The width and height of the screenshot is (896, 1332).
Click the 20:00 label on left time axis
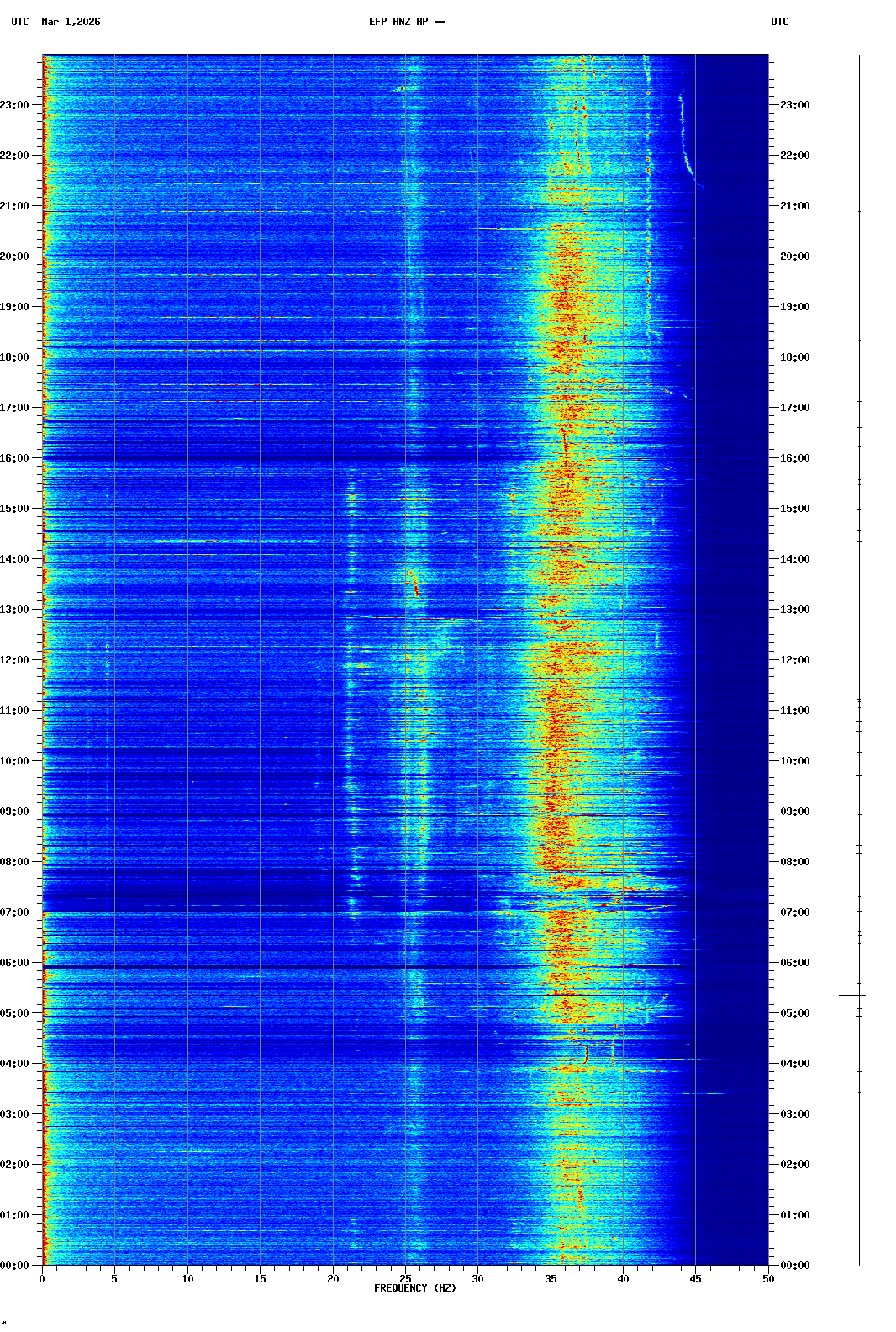14,256
